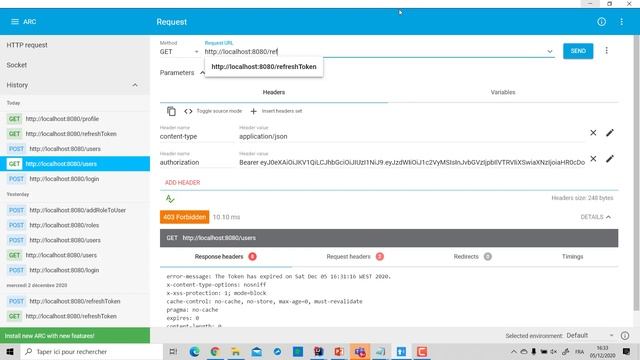Copy headers to clipboard icon
This screenshot has width=640, height=360.
click(x=171, y=111)
